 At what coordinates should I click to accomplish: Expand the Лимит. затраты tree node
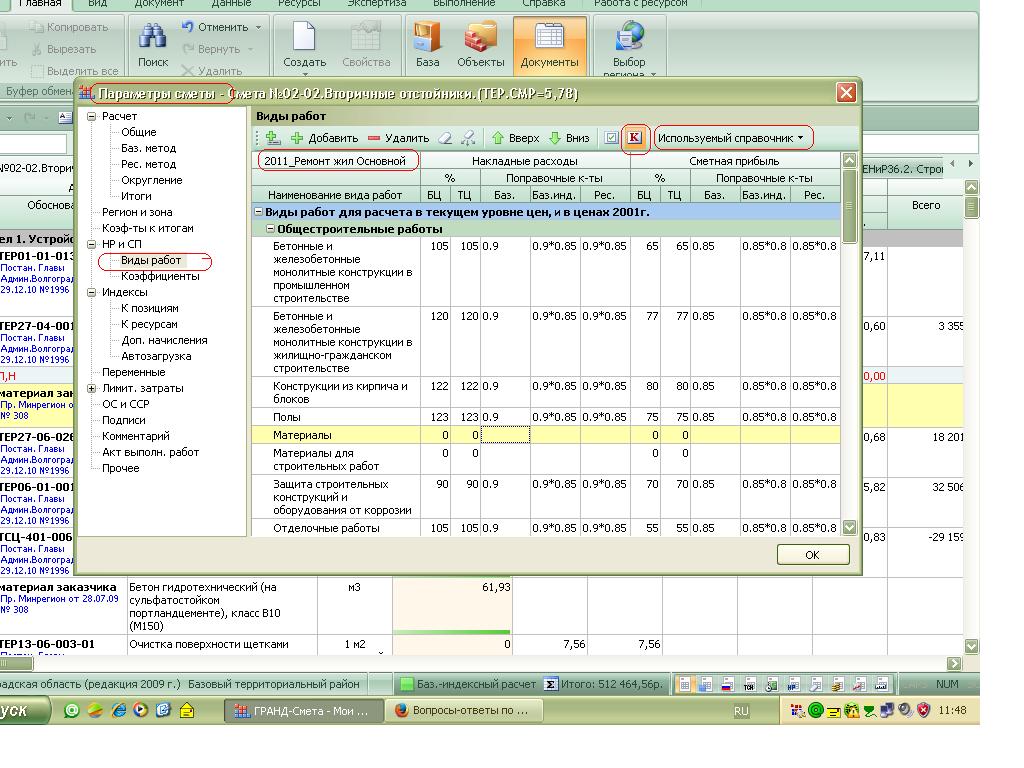point(92,389)
